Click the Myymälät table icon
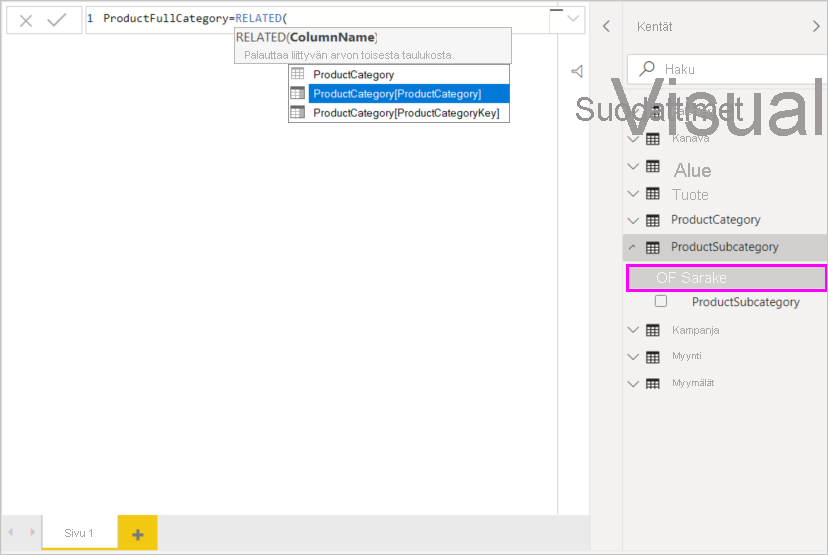 coord(653,383)
